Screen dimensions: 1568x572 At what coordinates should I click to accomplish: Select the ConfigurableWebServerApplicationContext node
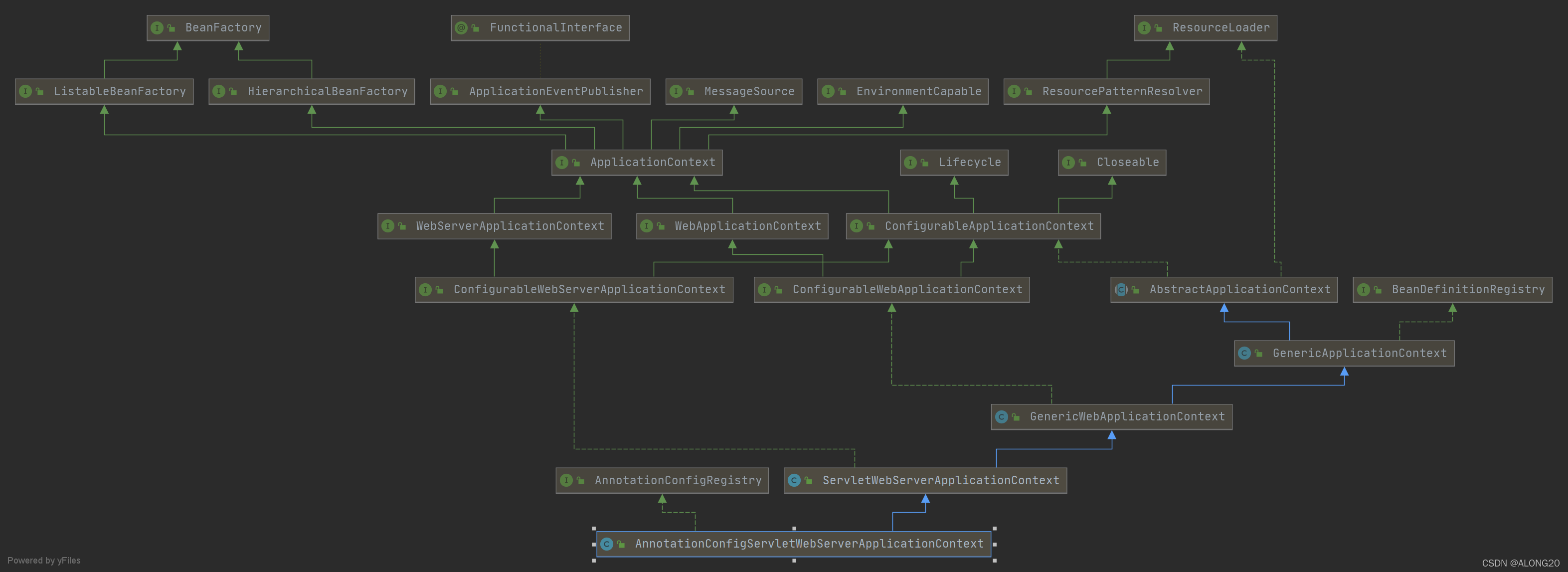(589, 289)
